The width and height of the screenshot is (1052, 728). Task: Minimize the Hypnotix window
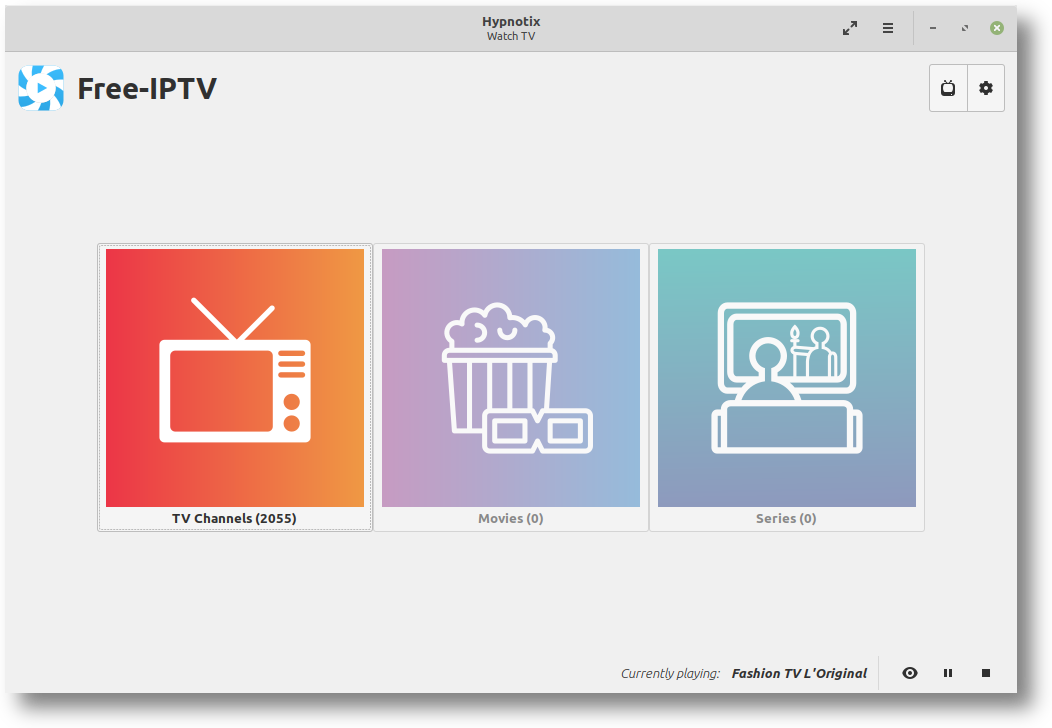point(933,28)
